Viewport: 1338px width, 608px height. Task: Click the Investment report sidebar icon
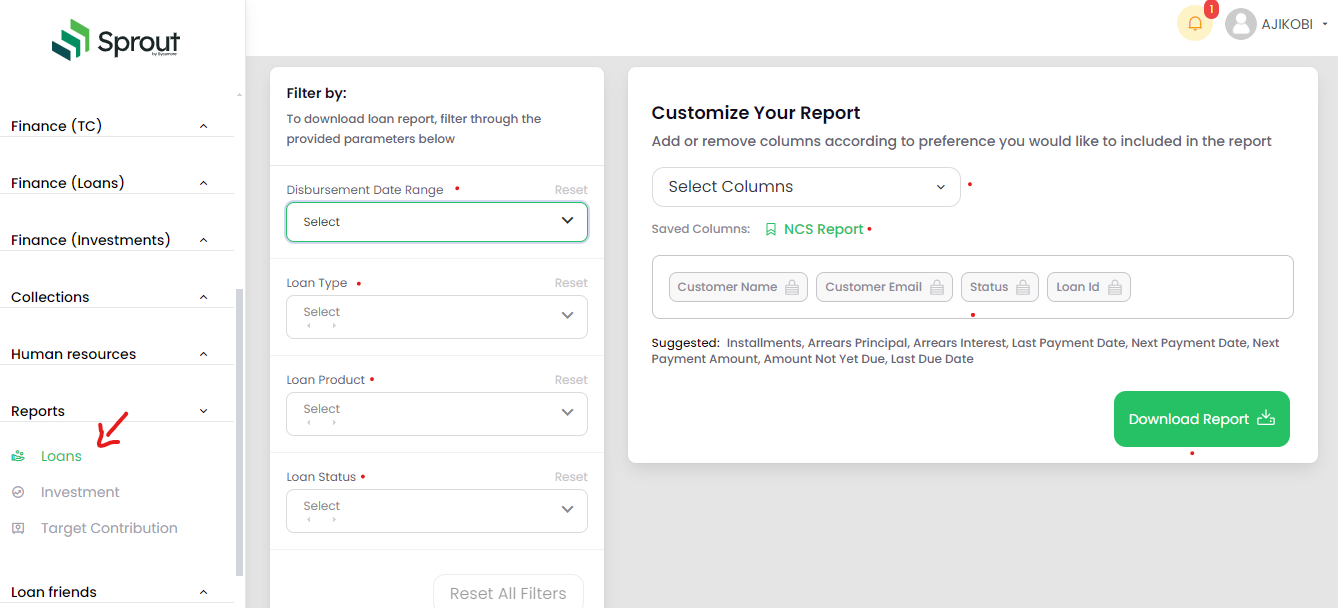18,492
